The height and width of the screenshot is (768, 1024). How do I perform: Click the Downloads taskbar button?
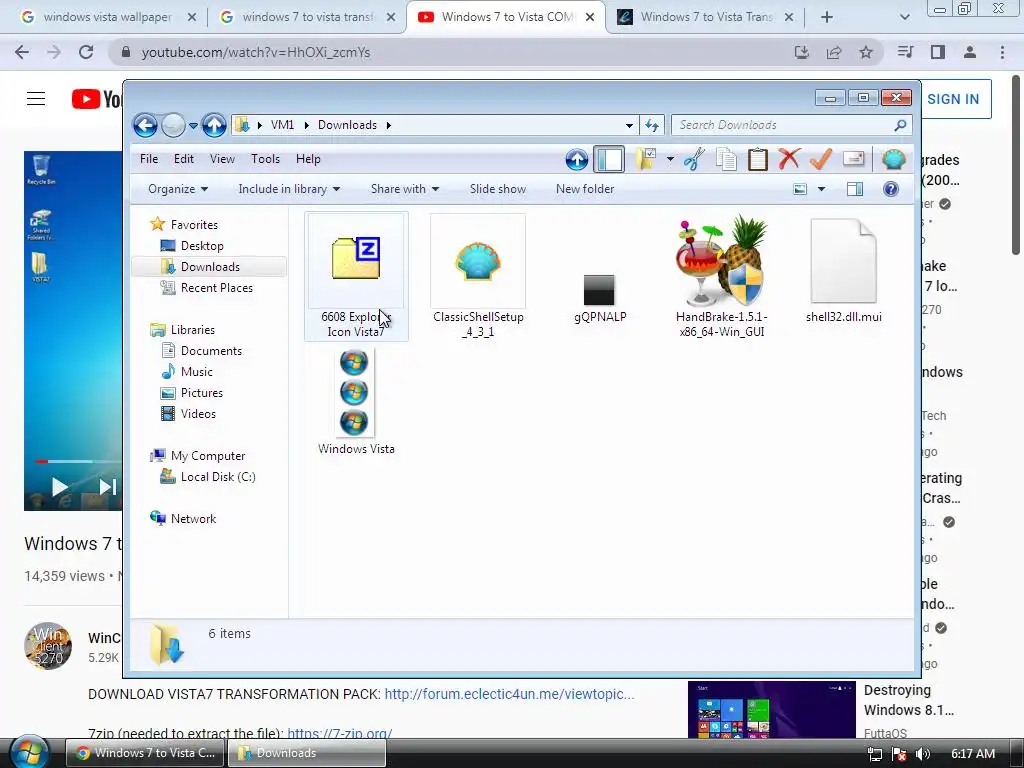(x=307, y=753)
